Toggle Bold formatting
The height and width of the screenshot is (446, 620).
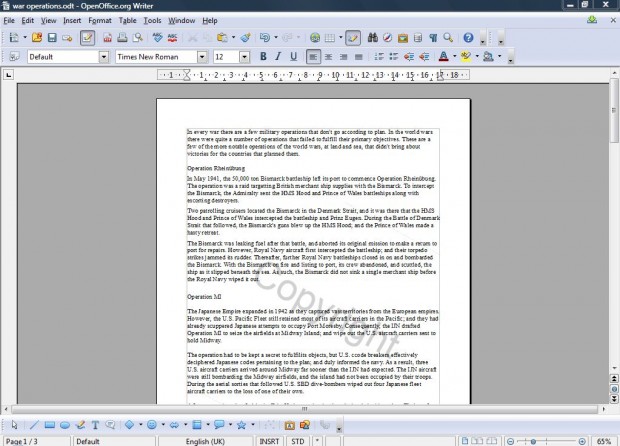point(264,57)
